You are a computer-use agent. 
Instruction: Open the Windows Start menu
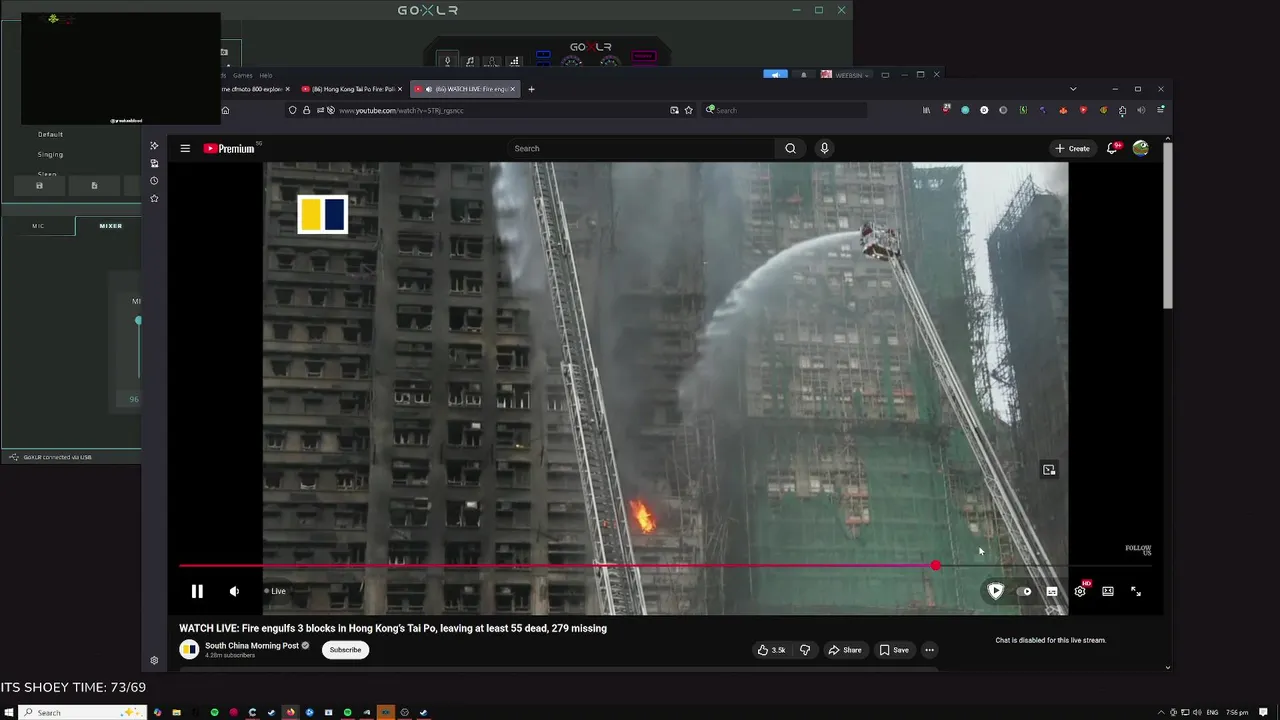point(10,712)
